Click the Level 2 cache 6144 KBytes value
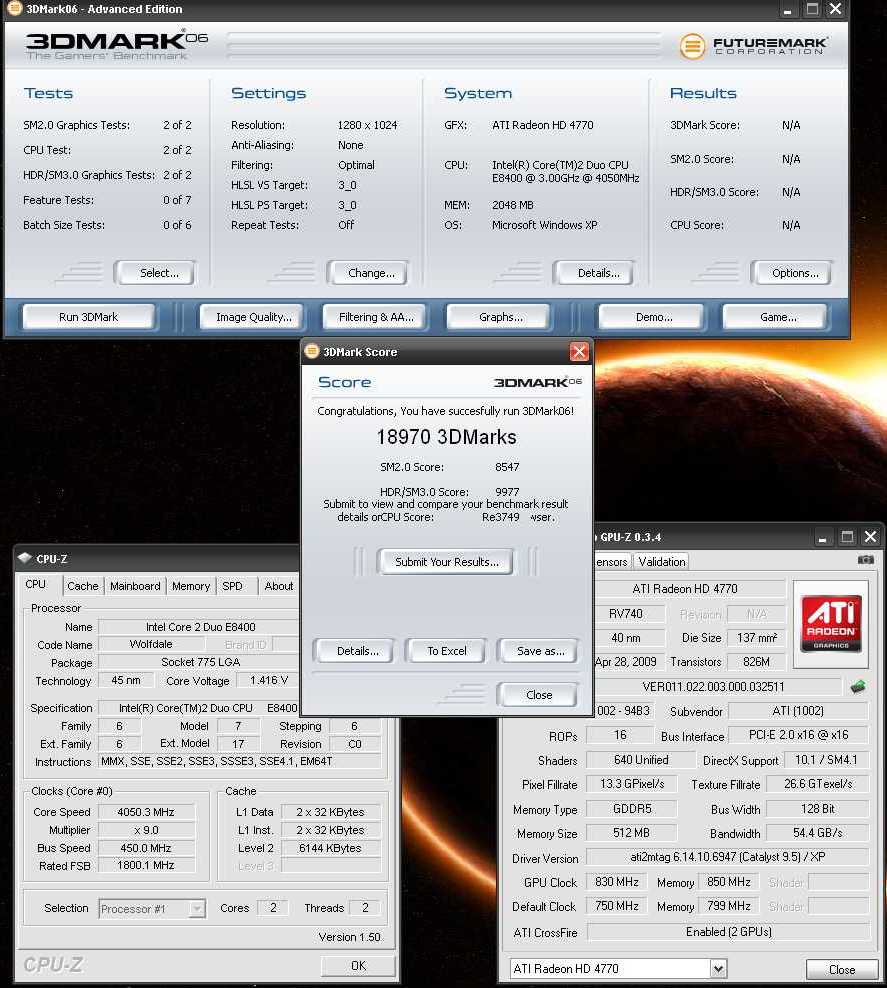887x988 pixels. 330,848
